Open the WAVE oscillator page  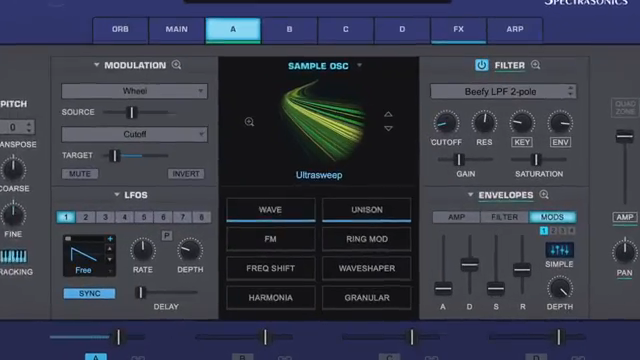[271, 210]
